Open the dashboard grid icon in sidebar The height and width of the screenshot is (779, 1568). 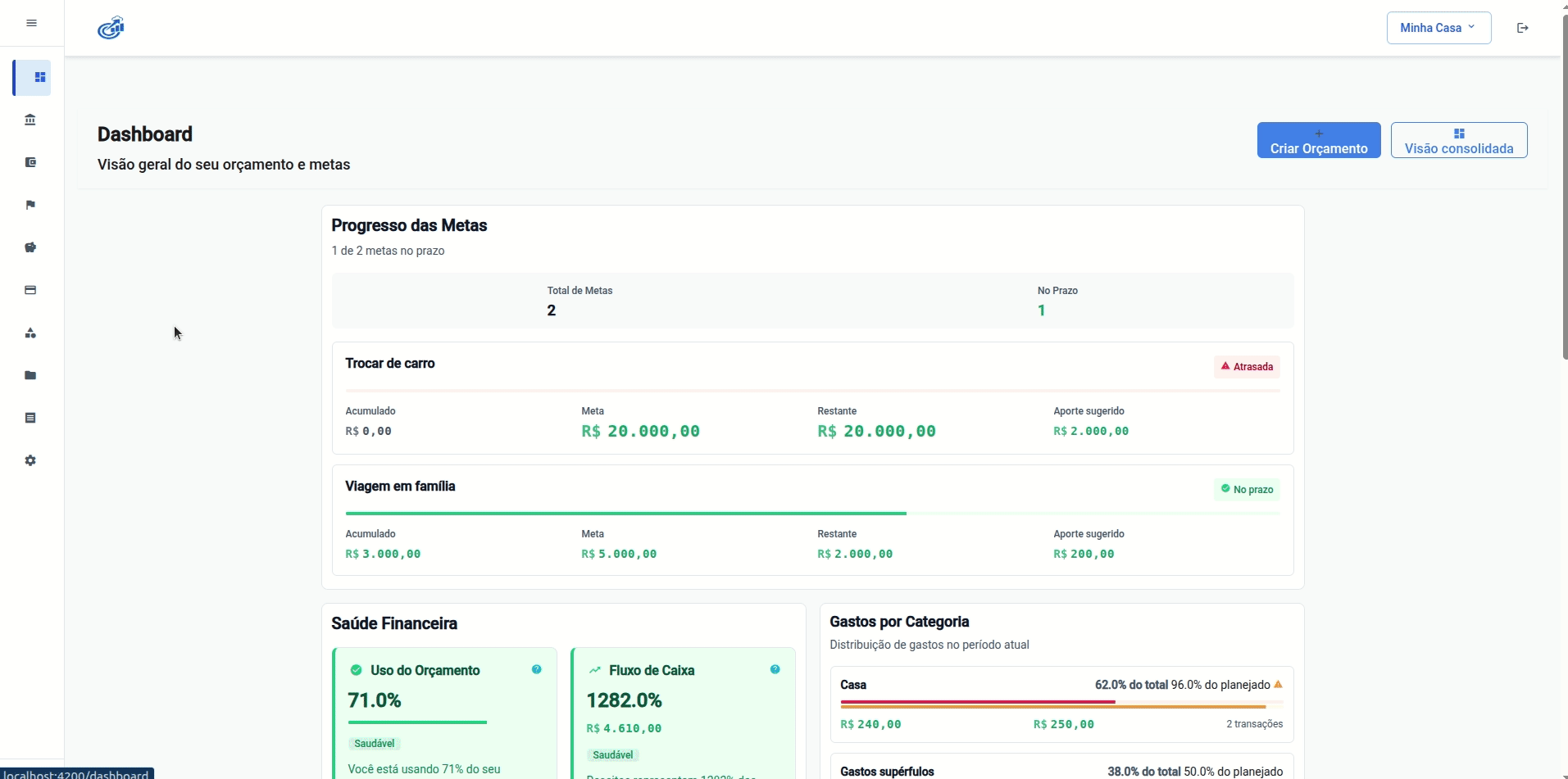point(39,78)
